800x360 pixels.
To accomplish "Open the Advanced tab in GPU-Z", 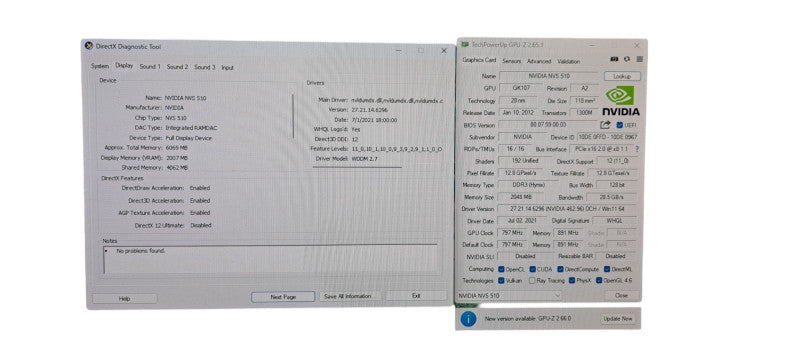I will 539,61.
